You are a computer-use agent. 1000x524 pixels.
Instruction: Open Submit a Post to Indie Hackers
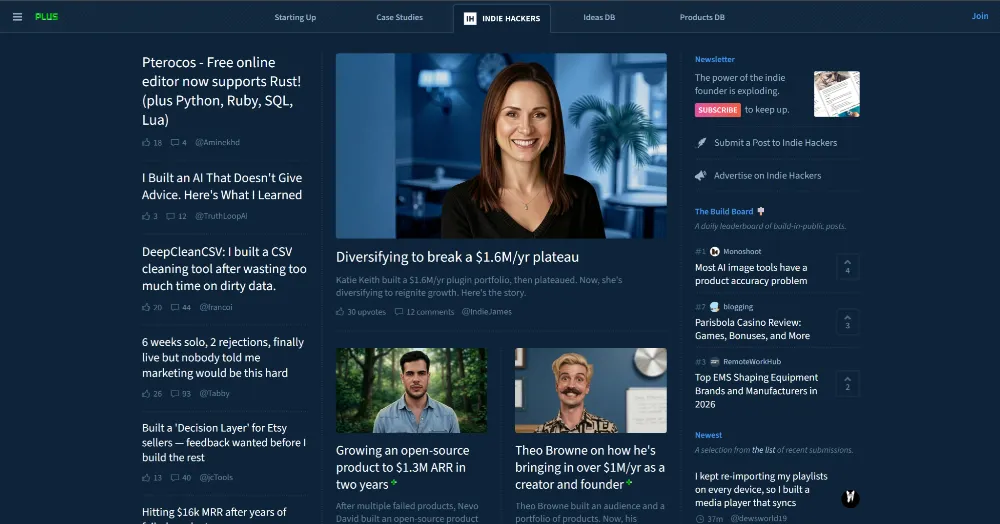click(x=776, y=143)
